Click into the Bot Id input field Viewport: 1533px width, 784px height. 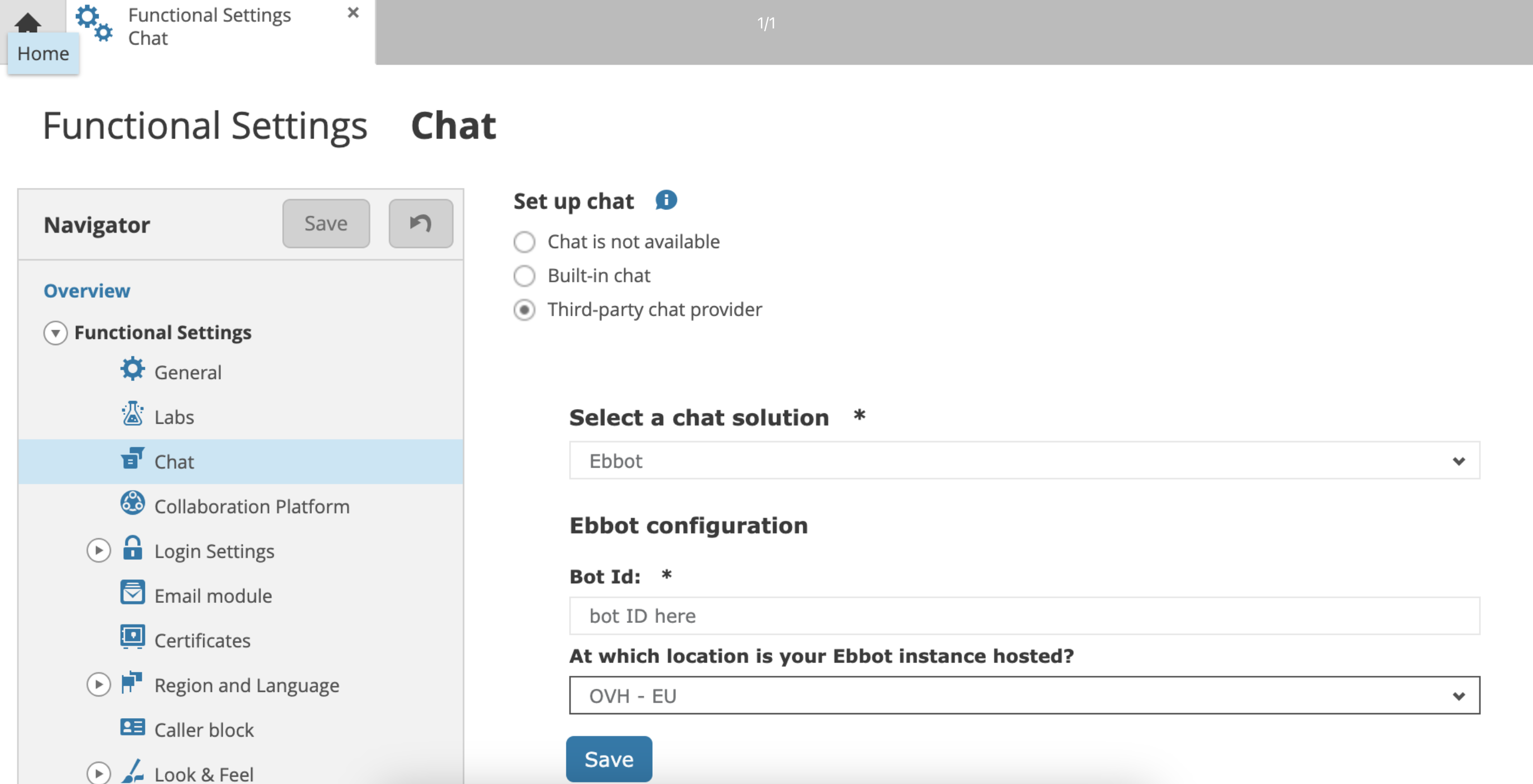(x=1024, y=616)
